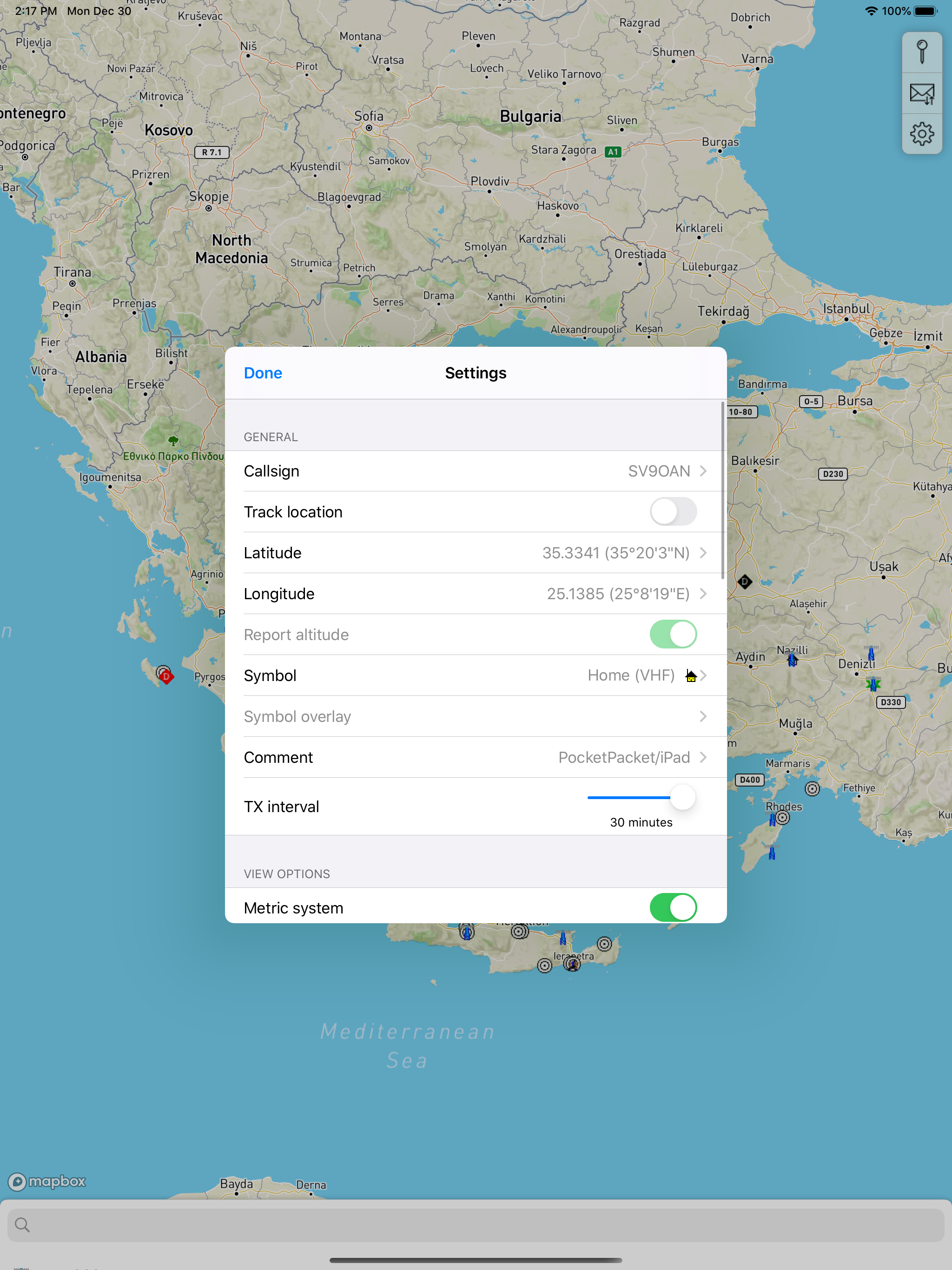Viewport: 952px width, 1270px height.
Task: Tap the Istanbul label on map
Action: [846, 308]
